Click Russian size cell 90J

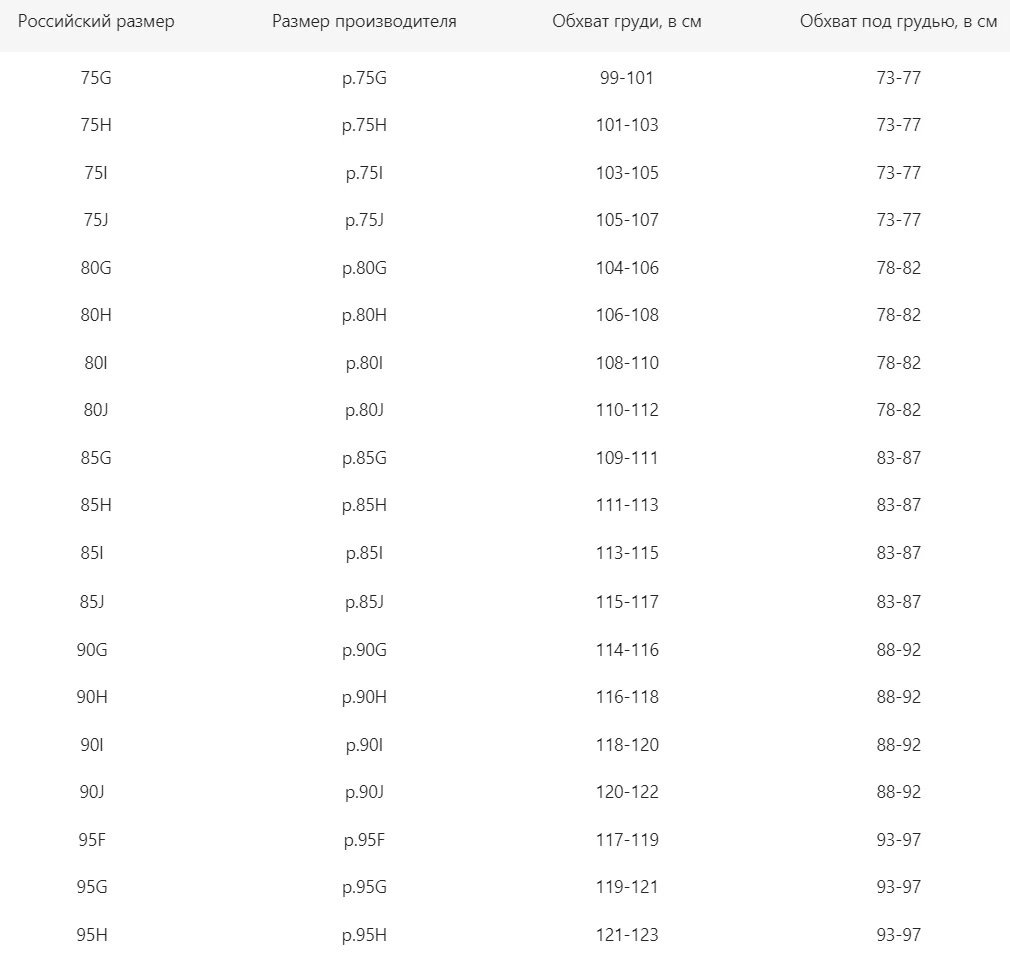[x=92, y=792]
